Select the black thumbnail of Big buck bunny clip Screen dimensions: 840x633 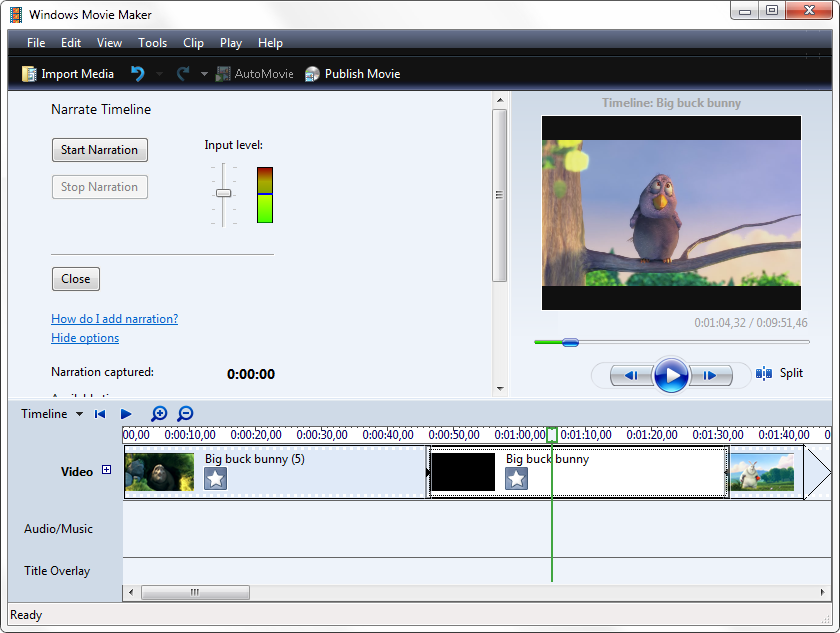463,472
